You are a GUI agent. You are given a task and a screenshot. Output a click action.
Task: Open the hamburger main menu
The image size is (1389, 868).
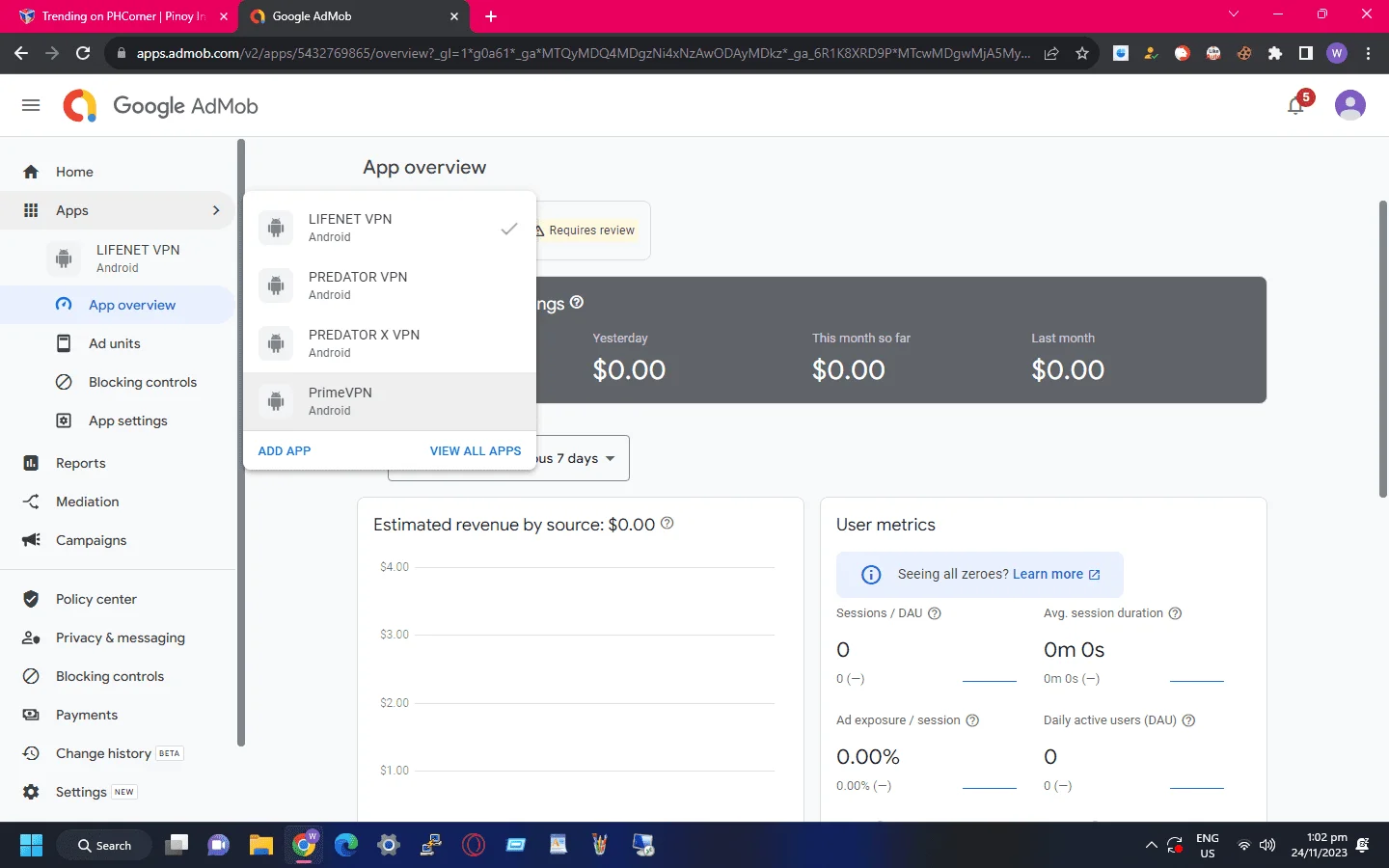31,105
